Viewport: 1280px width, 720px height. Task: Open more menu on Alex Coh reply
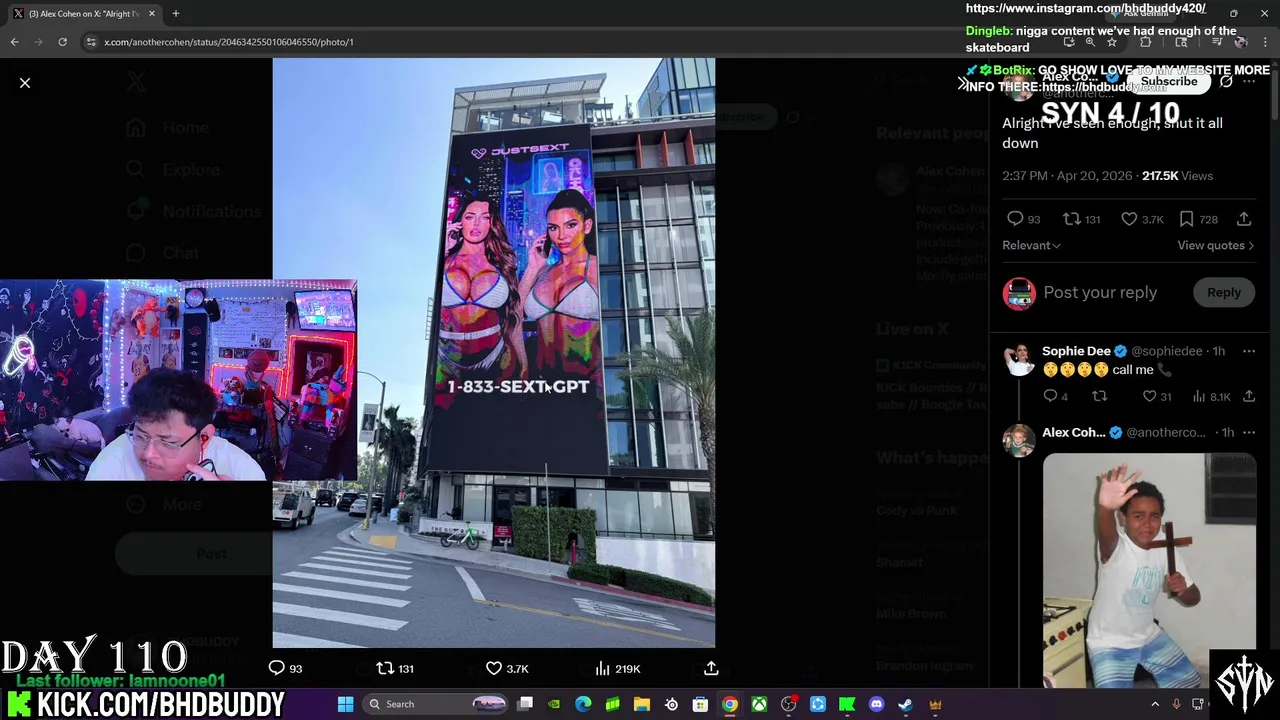(1248, 432)
